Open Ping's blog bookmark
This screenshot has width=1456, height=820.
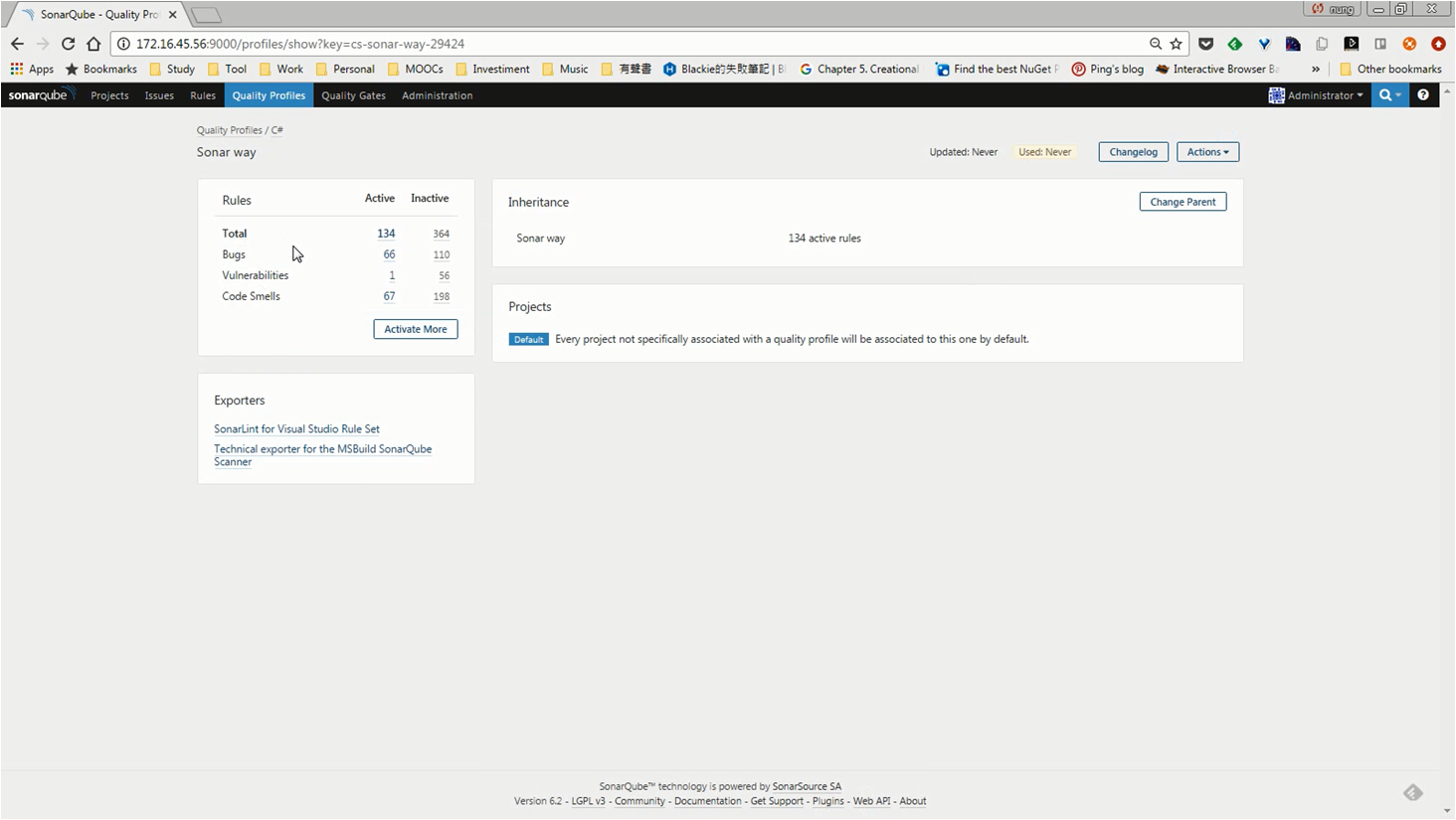(1108, 69)
